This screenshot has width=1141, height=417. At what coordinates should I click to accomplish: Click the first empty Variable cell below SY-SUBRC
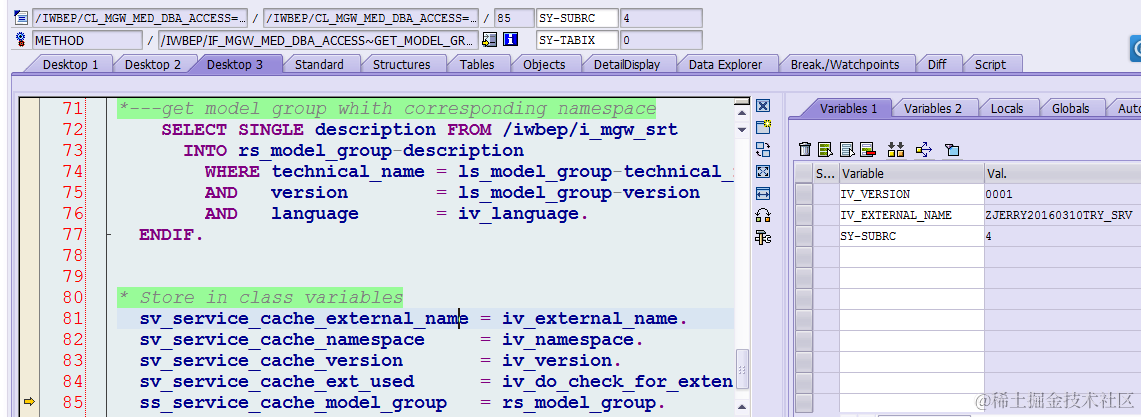coord(911,258)
